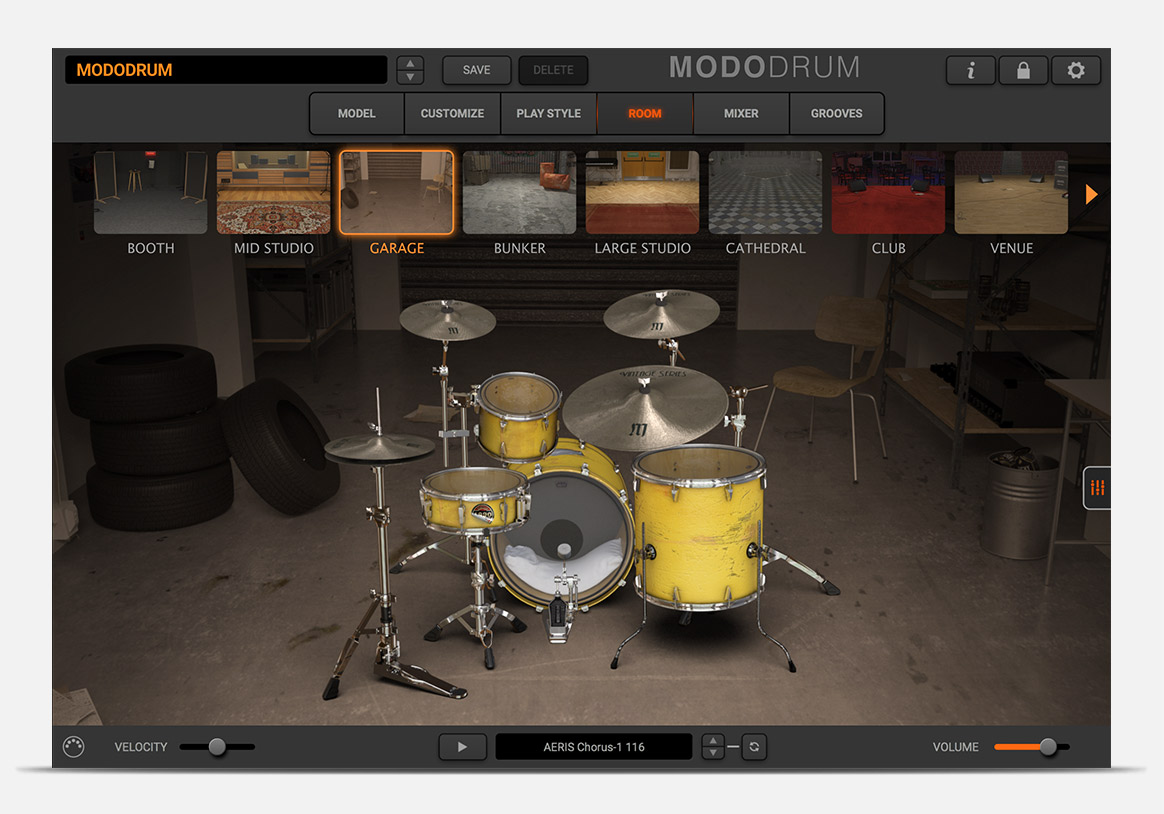Go to the PLAY STYLE tab
The height and width of the screenshot is (814, 1164).
(x=549, y=114)
